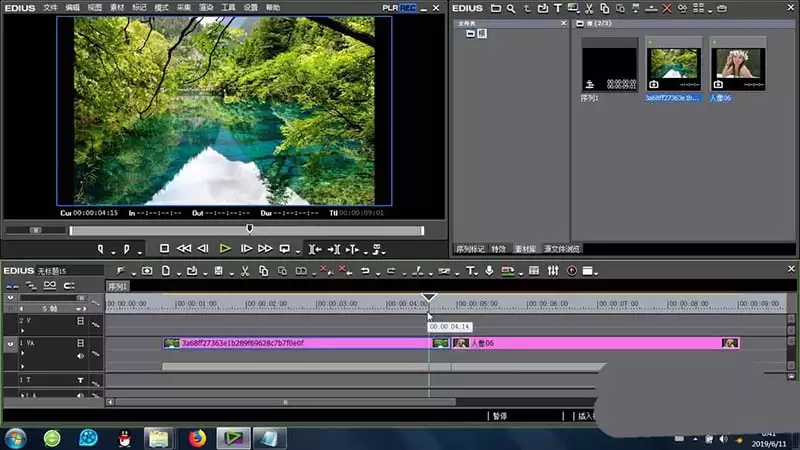Open the title creation T tool in the timeline
The height and width of the screenshot is (450, 800).
point(470,271)
